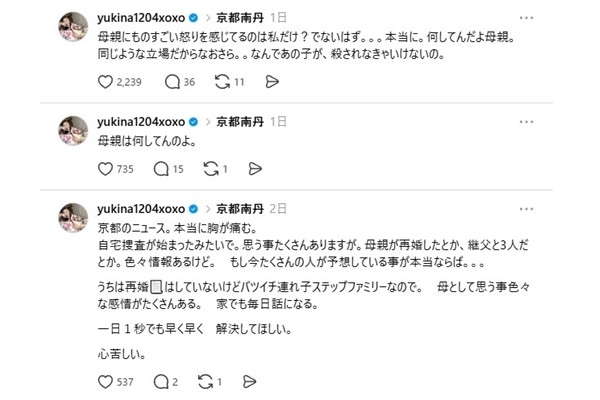Viewport: 600px width, 400px height.
Task: Click the avatar on the second post
Action: (x=74, y=131)
